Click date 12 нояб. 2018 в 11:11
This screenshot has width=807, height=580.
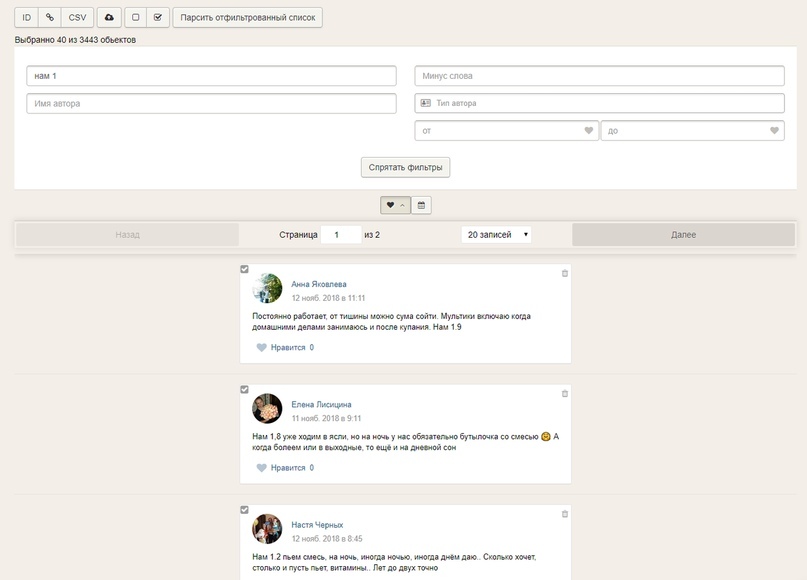tap(328, 298)
